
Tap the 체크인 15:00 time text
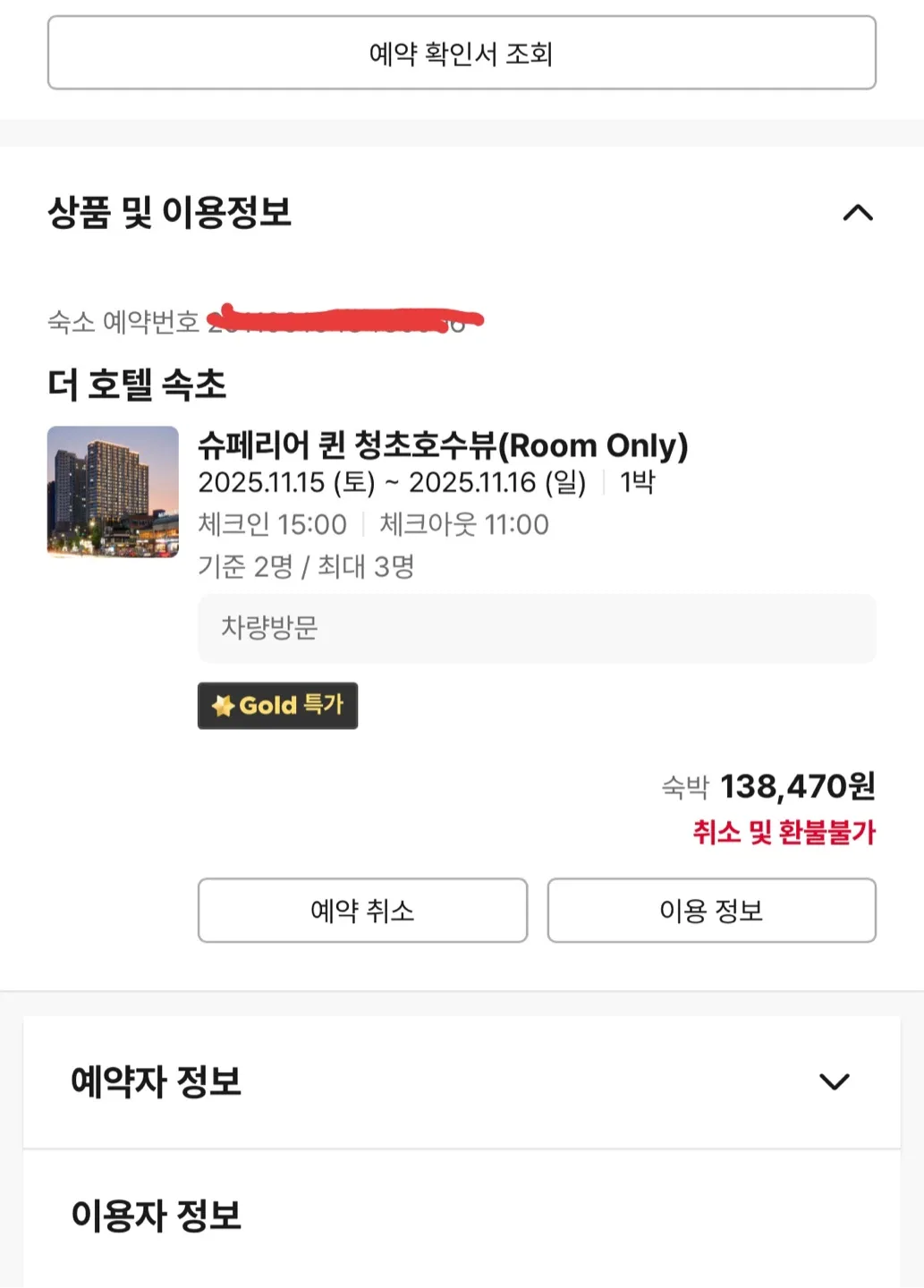pos(272,524)
